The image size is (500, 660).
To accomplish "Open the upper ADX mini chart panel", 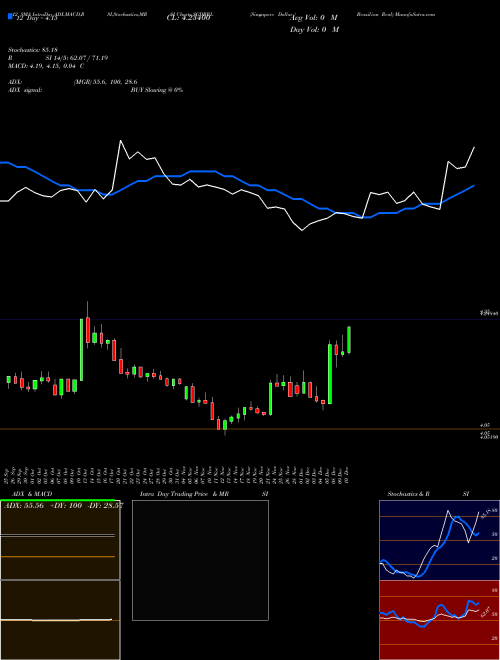I will [x=60, y=540].
